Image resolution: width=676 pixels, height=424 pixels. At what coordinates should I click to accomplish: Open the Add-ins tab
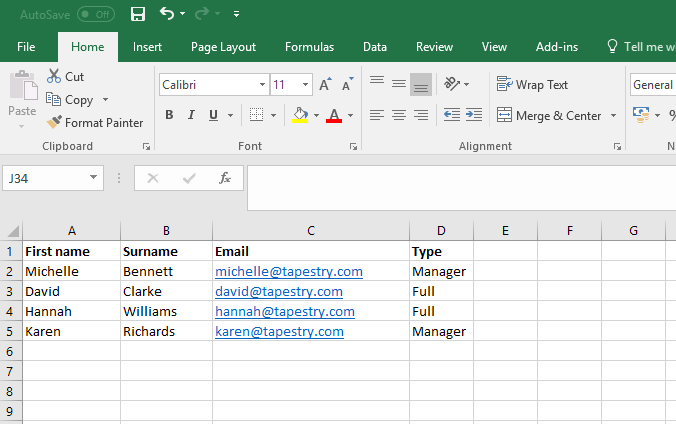coord(557,47)
